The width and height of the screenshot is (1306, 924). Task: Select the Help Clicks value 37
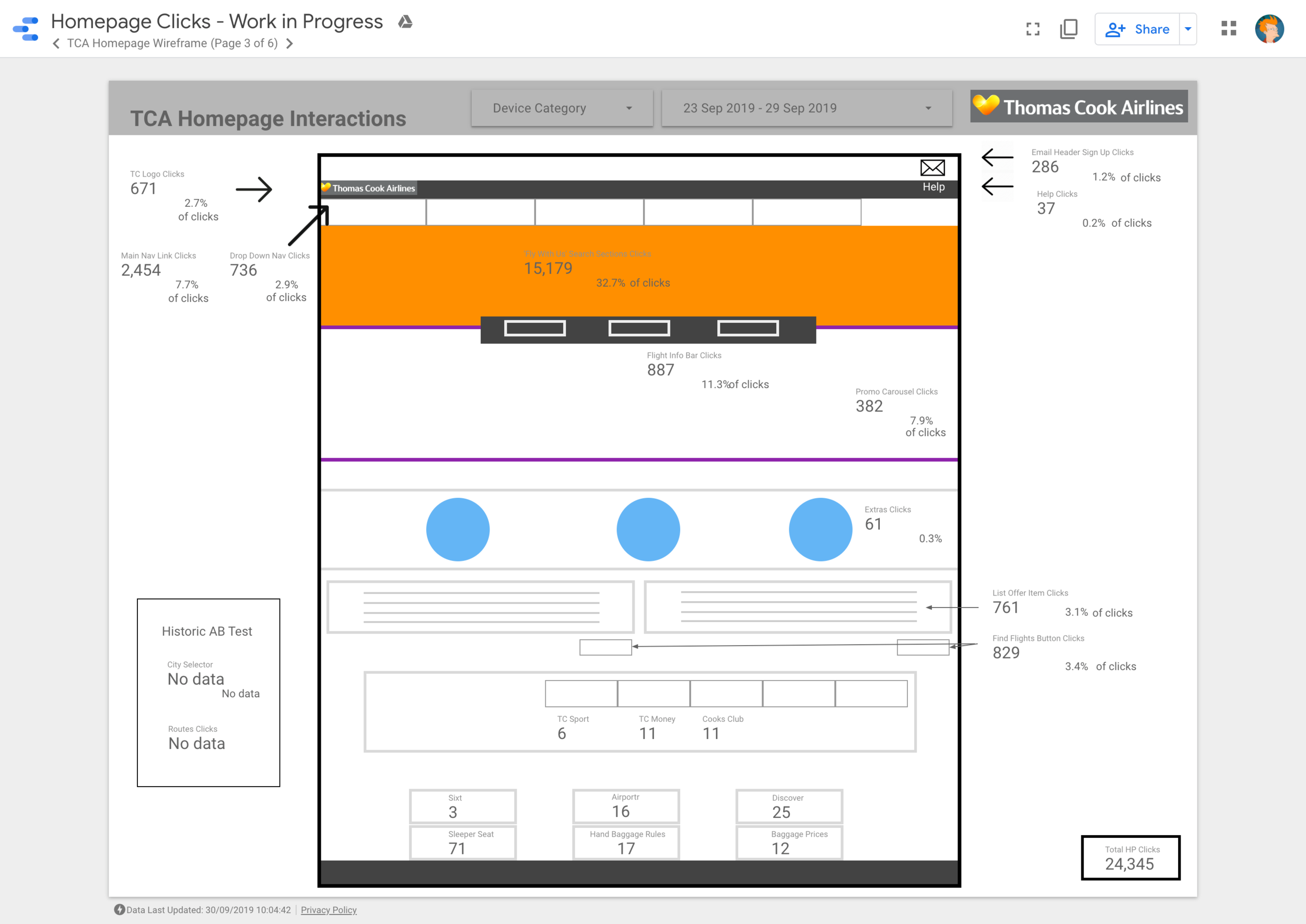pyautogui.click(x=1046, y=209)
